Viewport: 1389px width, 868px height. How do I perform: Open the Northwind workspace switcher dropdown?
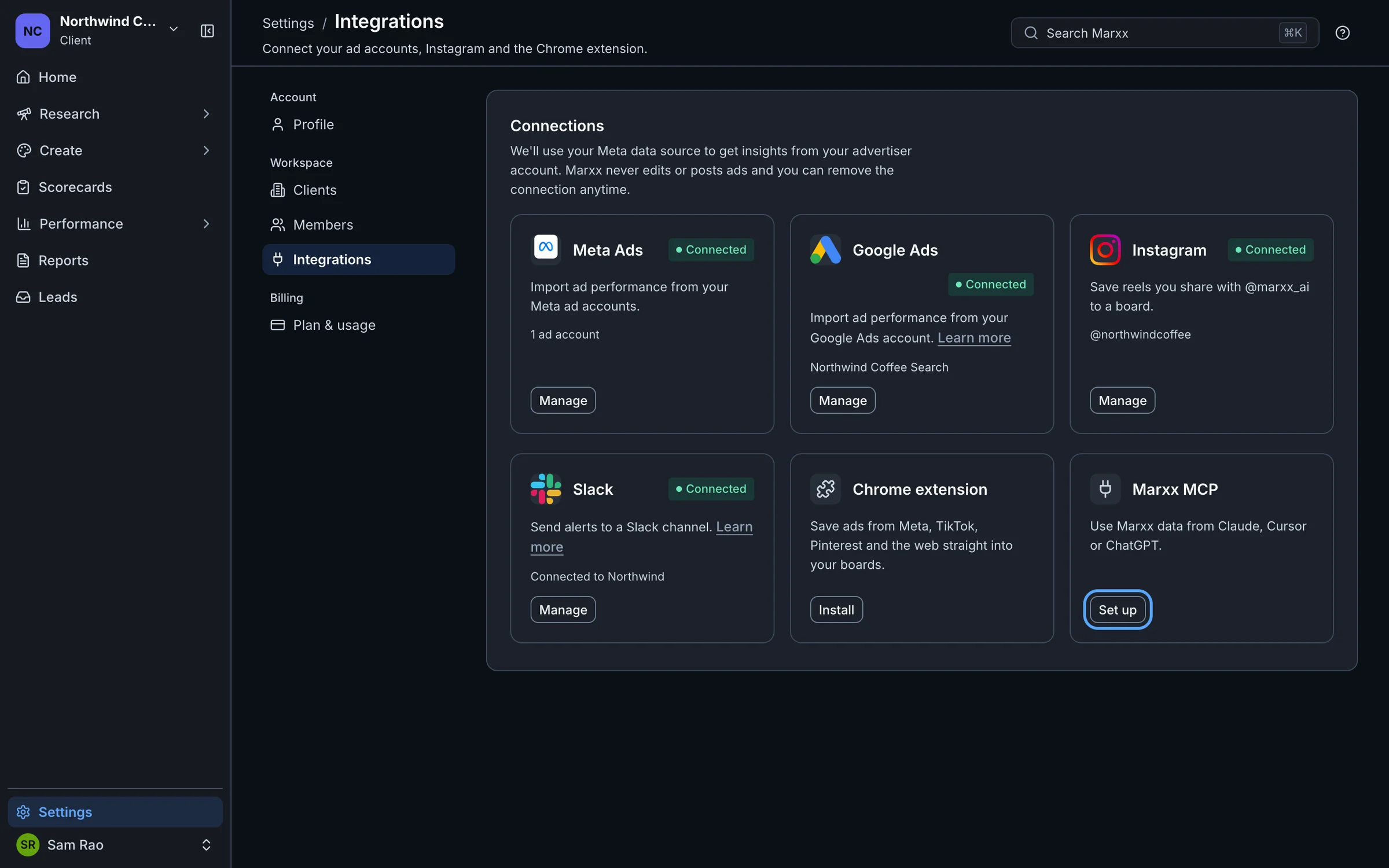tap(173, 30)
